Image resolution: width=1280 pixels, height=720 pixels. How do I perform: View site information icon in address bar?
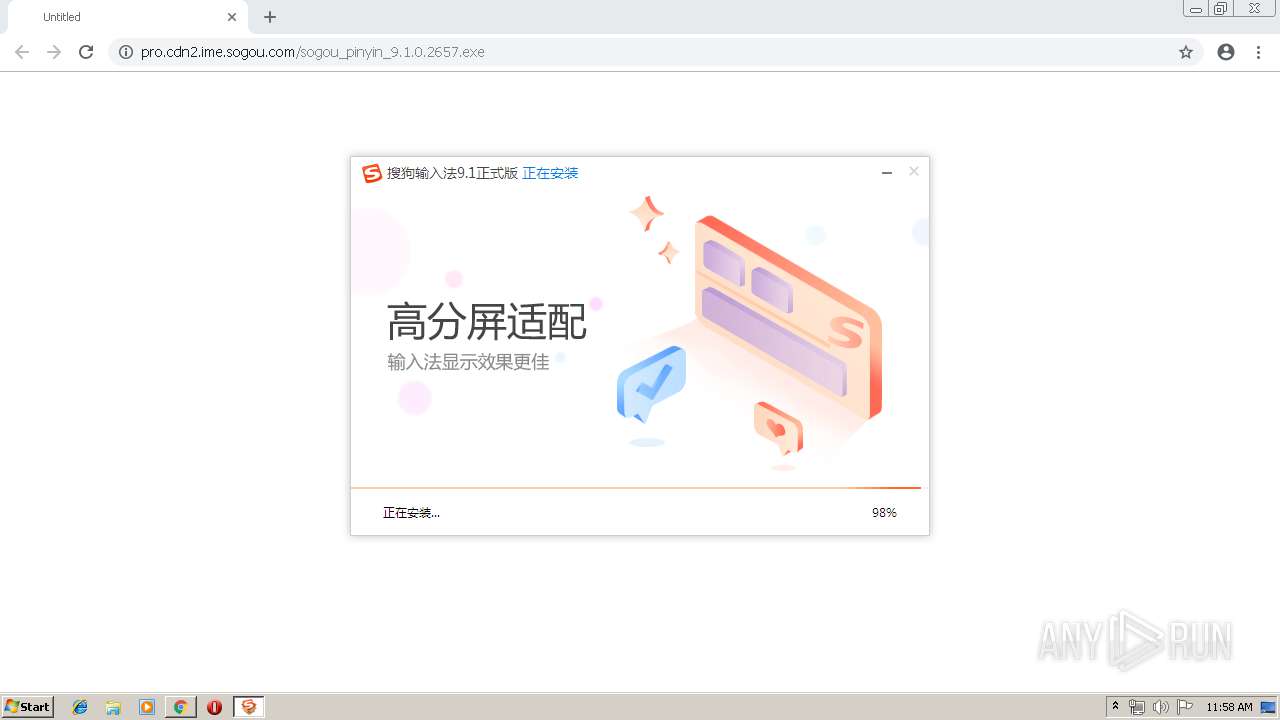tap(125, 52)
